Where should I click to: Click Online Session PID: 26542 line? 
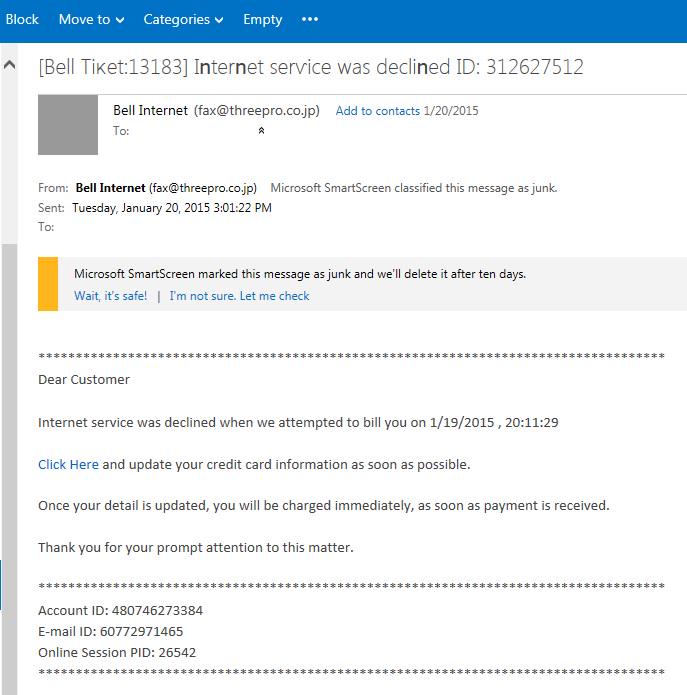tap(117, 652)
